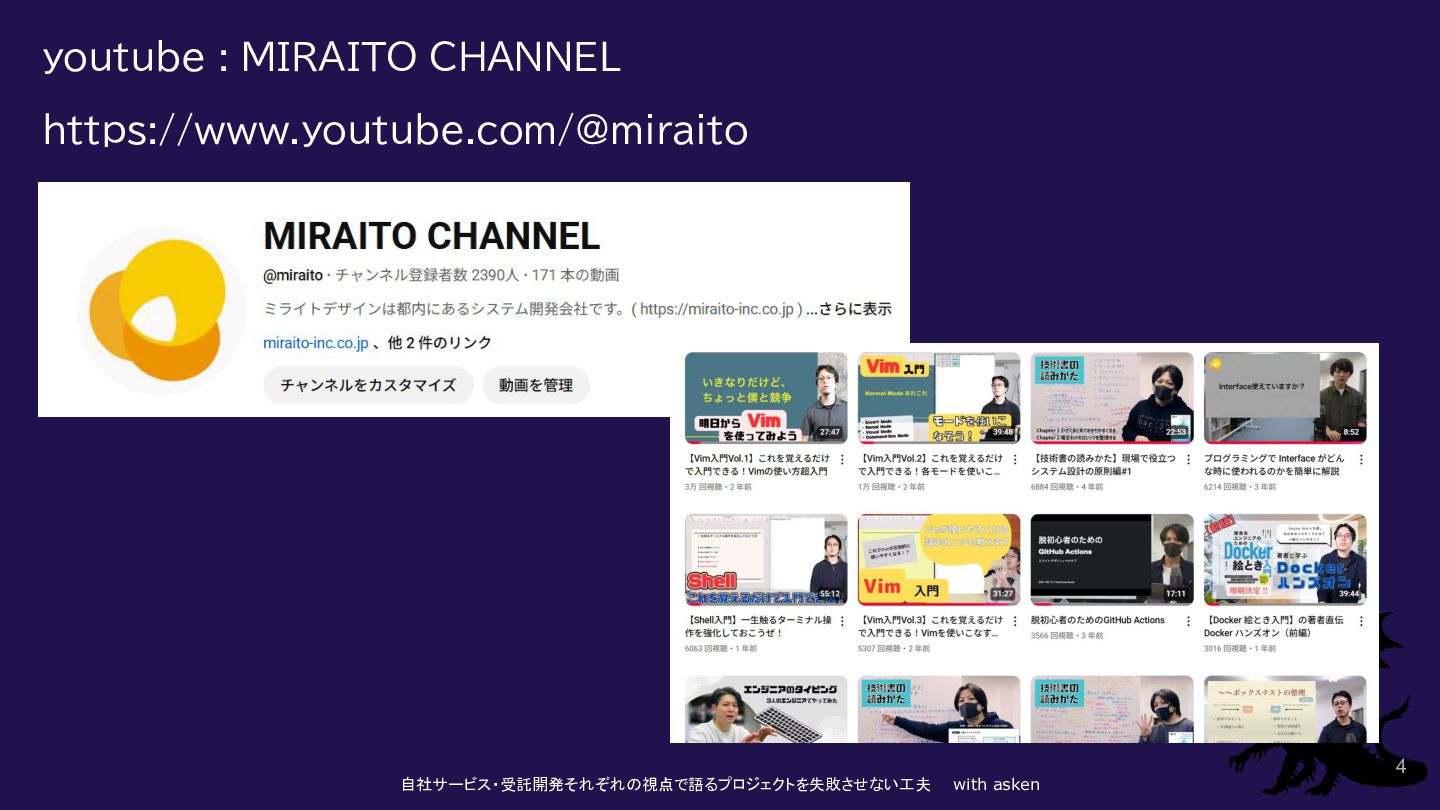Click the @miraito channel handle
Image resolution: width=1440 pixels, height=810 pixels.
(x=293, y=275)
